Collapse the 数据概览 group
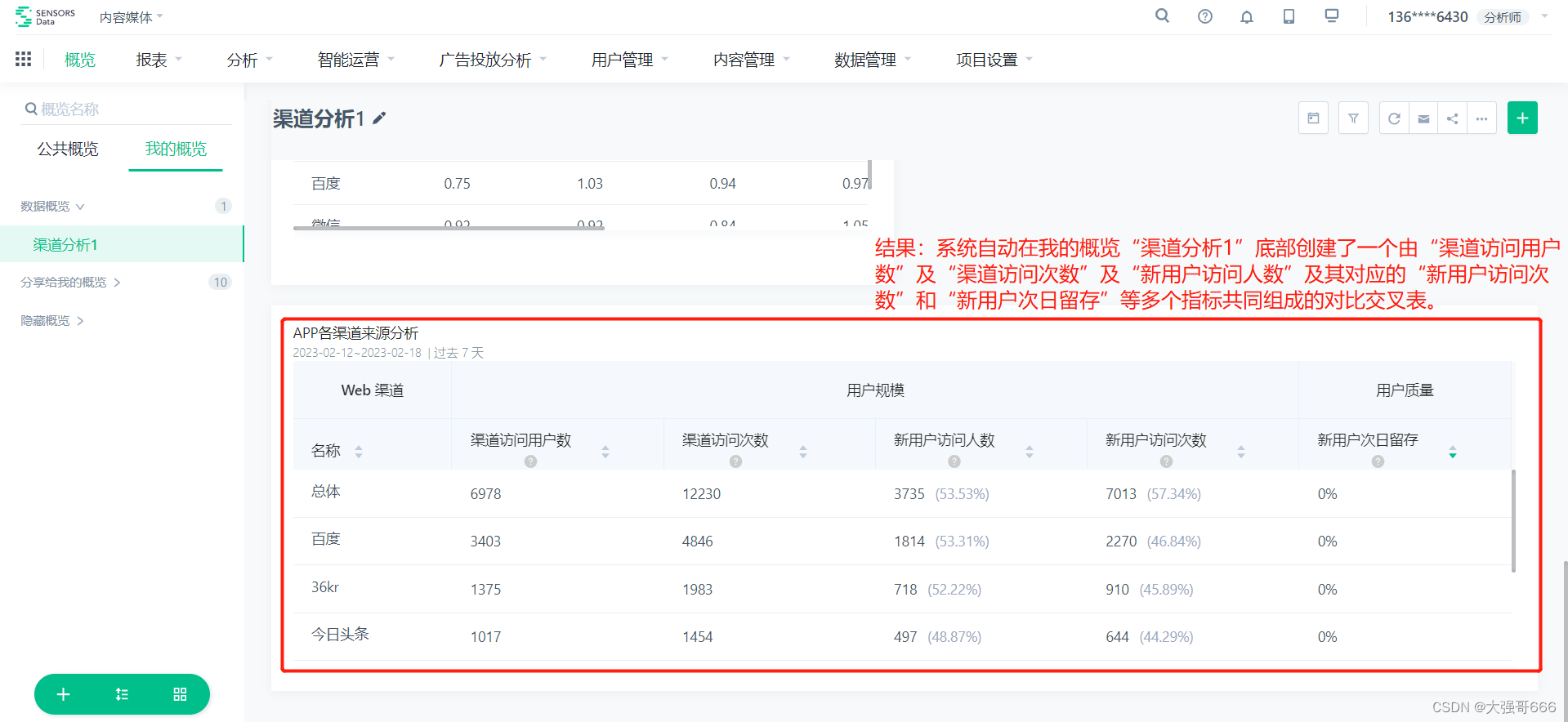 [x=53, y=206]
